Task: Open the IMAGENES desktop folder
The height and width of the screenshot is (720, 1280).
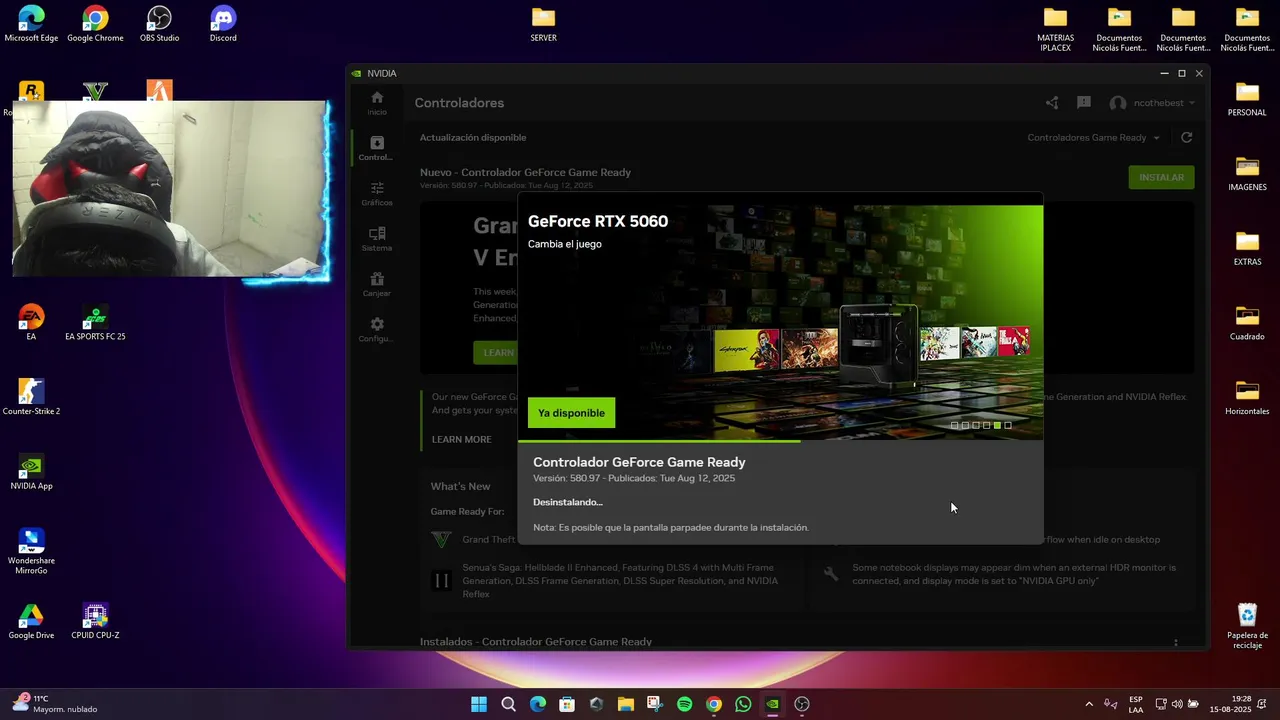Action: tap(1247, 173)
